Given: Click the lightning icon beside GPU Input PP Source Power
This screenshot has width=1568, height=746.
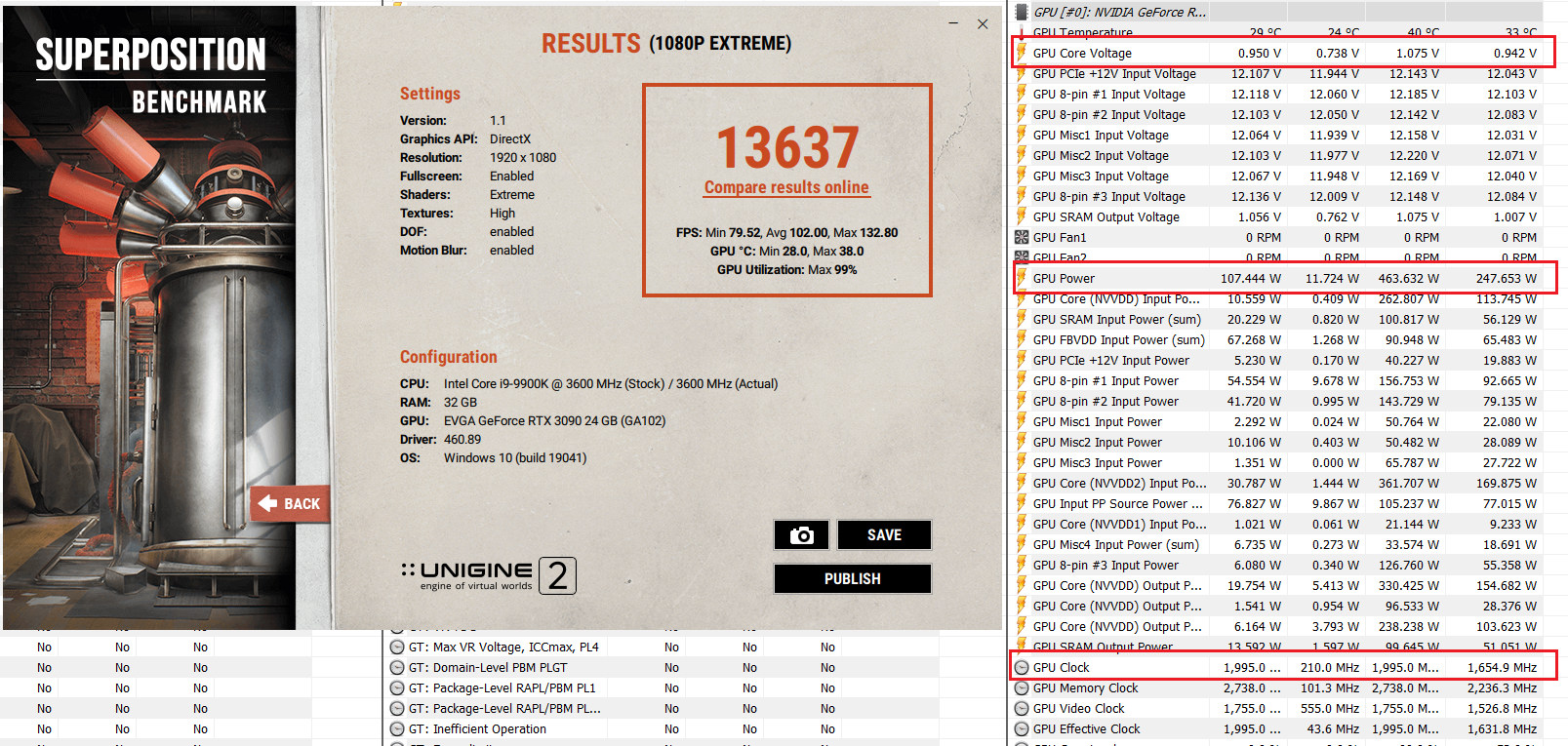Looking at the screenshot, I should click(x=1022, y=503).
